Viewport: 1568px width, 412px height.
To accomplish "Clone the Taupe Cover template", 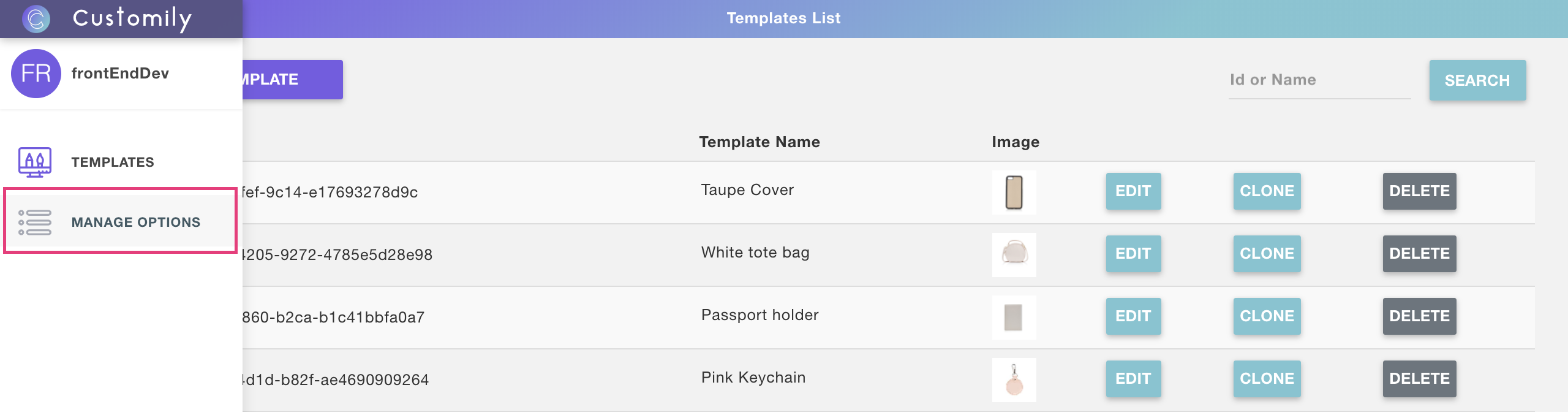I will pos(1267,191).
